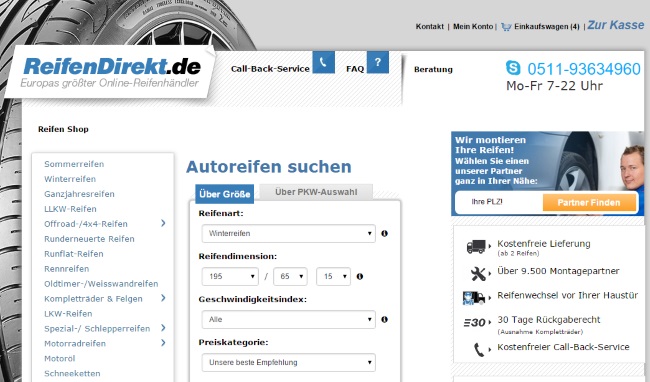Click Kostenfreier Call-Back-Service text
The width and height of the screenshot is (650, 382).
[563, 347]
